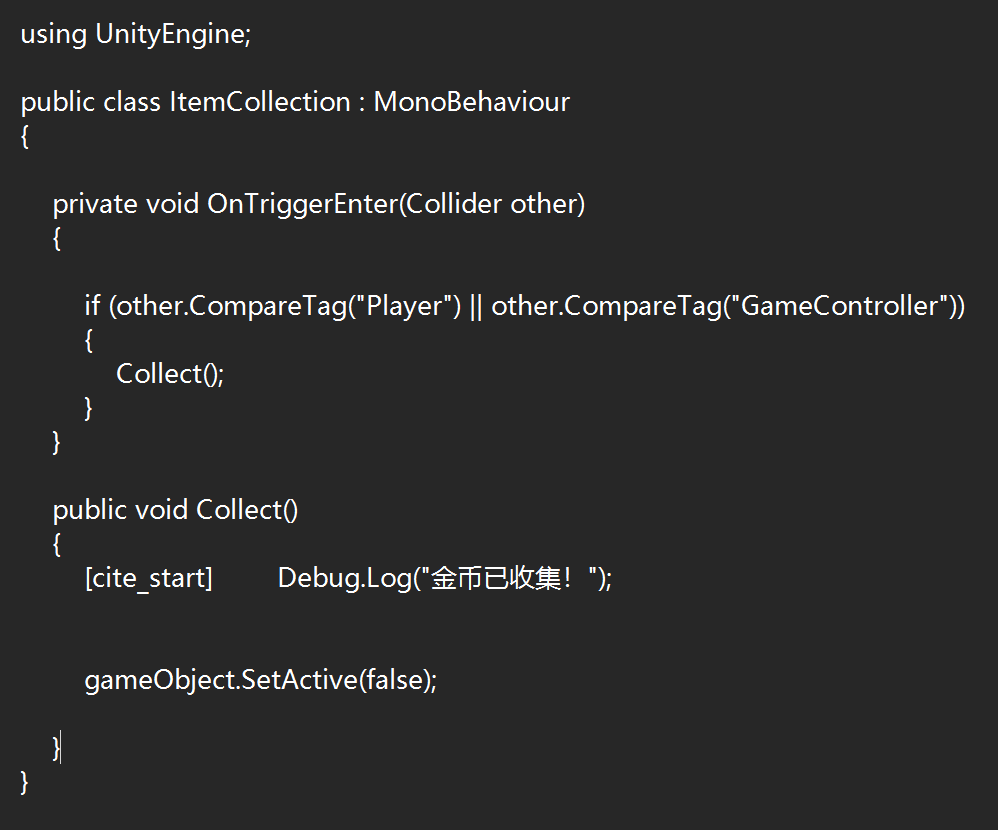The image size is (998, 830).
Task: Click the "GameController" tag string
Action: [842, 306]
